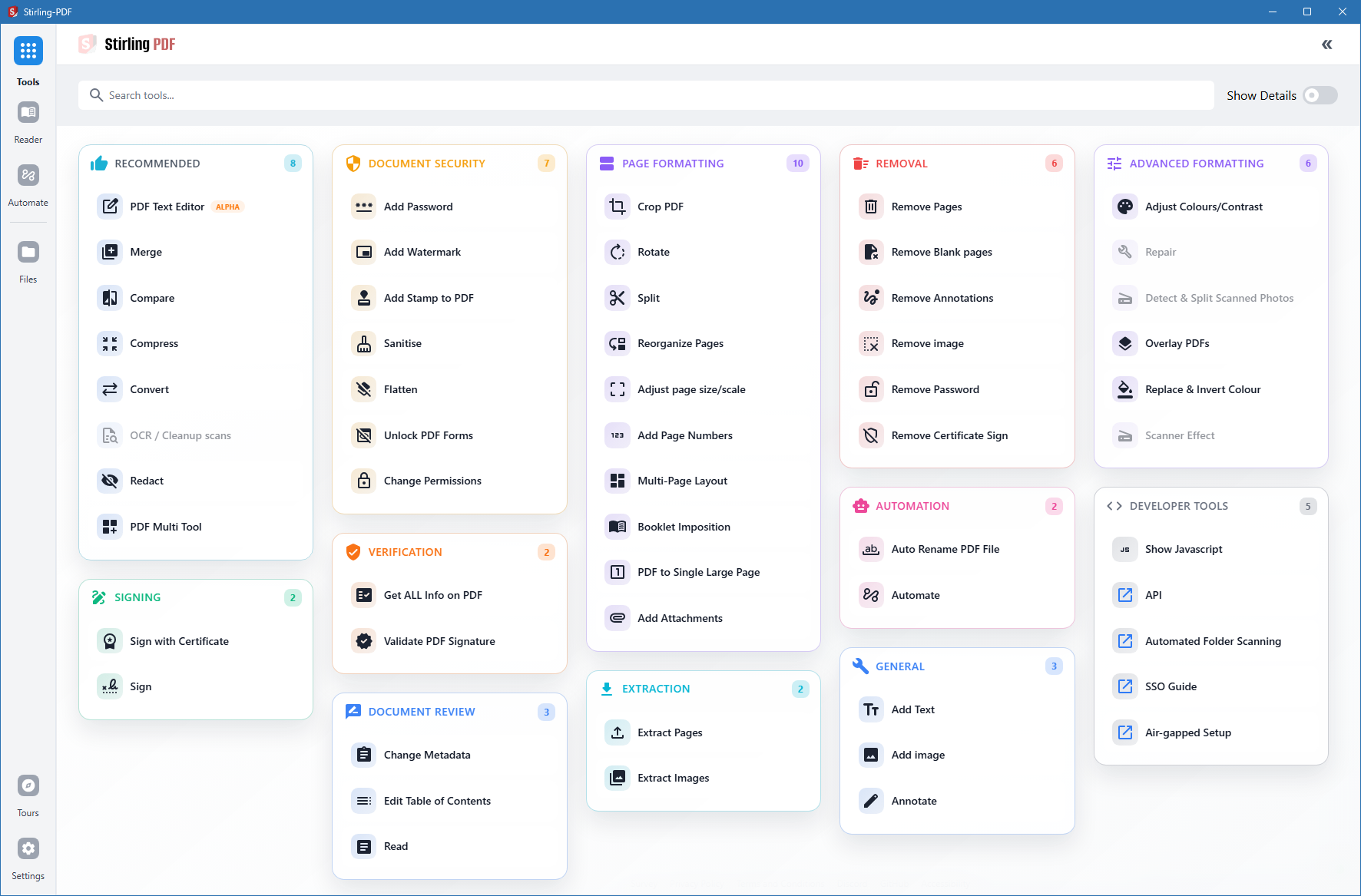The height and width of the screenshot is (896, 1361).
Task: Click the Sign with Certificate icon
Action: pos(110,641)
